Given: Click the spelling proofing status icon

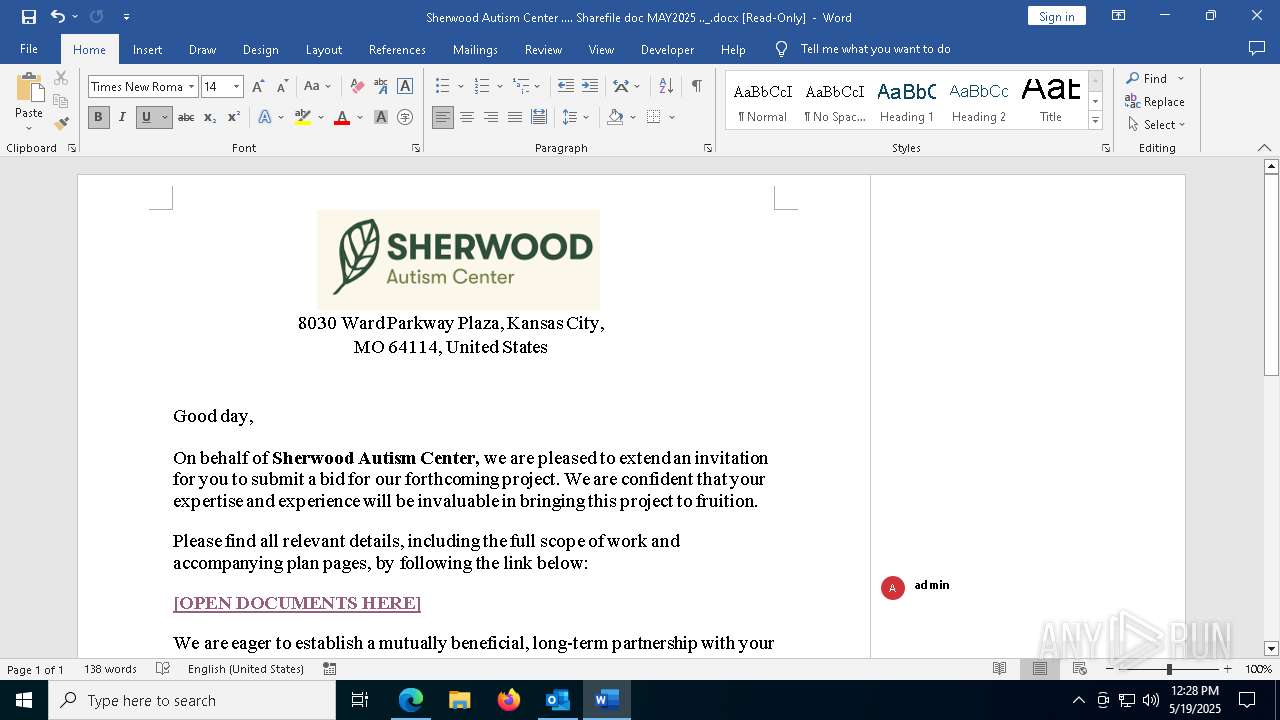Looking at the screenshot, I should pyautogui.click(x=163, y=669).
